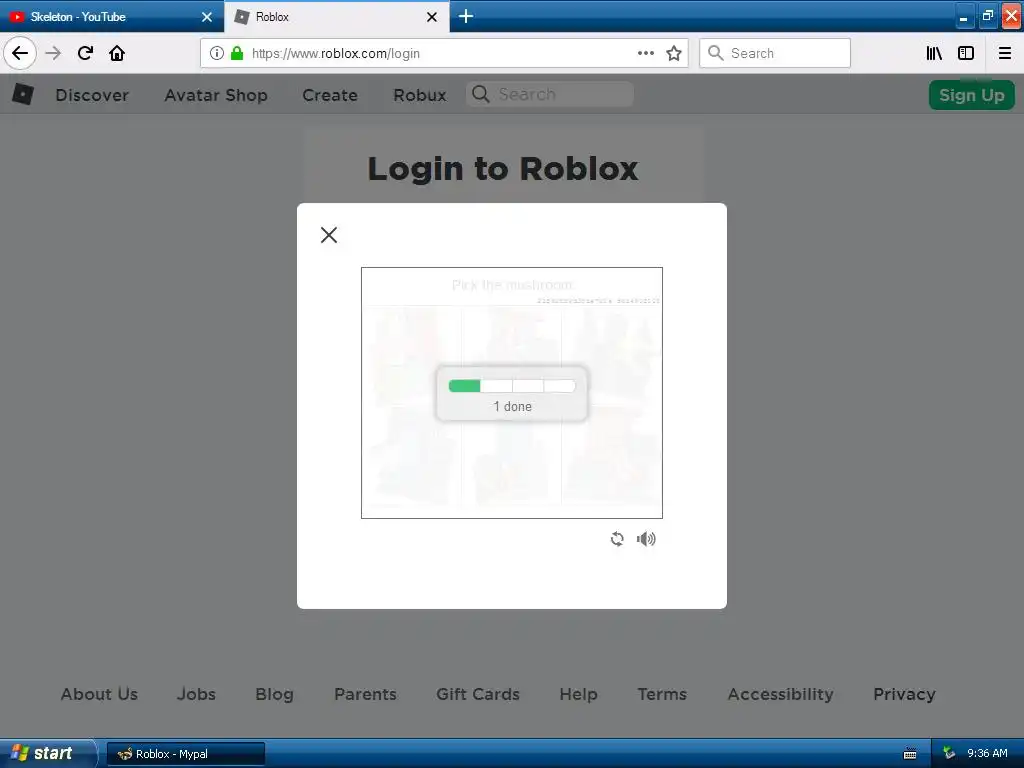The image size is (1024, 768).
Task: Open the About Us footer link
Action: [x=99, y=694]
